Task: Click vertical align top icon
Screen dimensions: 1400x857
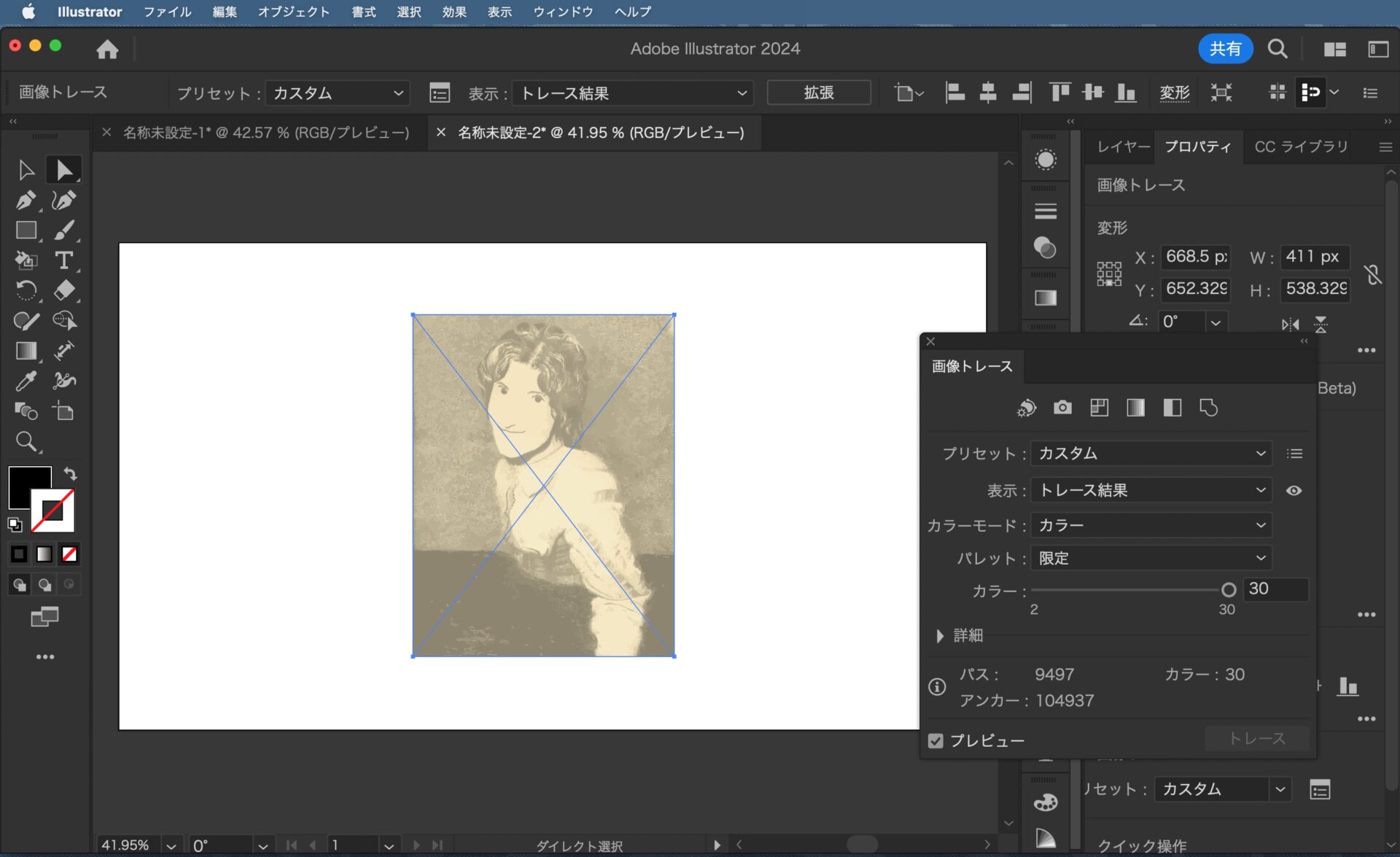Action: [1059, 93]
